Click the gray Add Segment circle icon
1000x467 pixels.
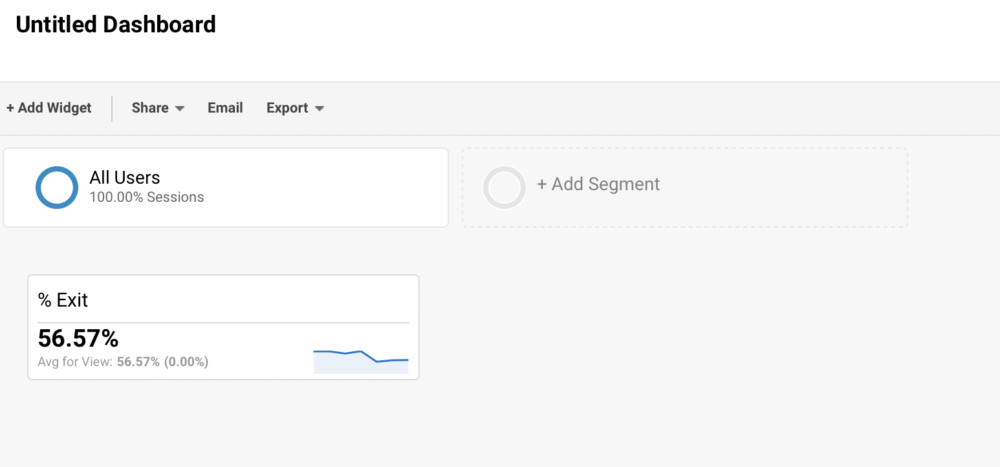pyautogui.click(x=504, y=187)
